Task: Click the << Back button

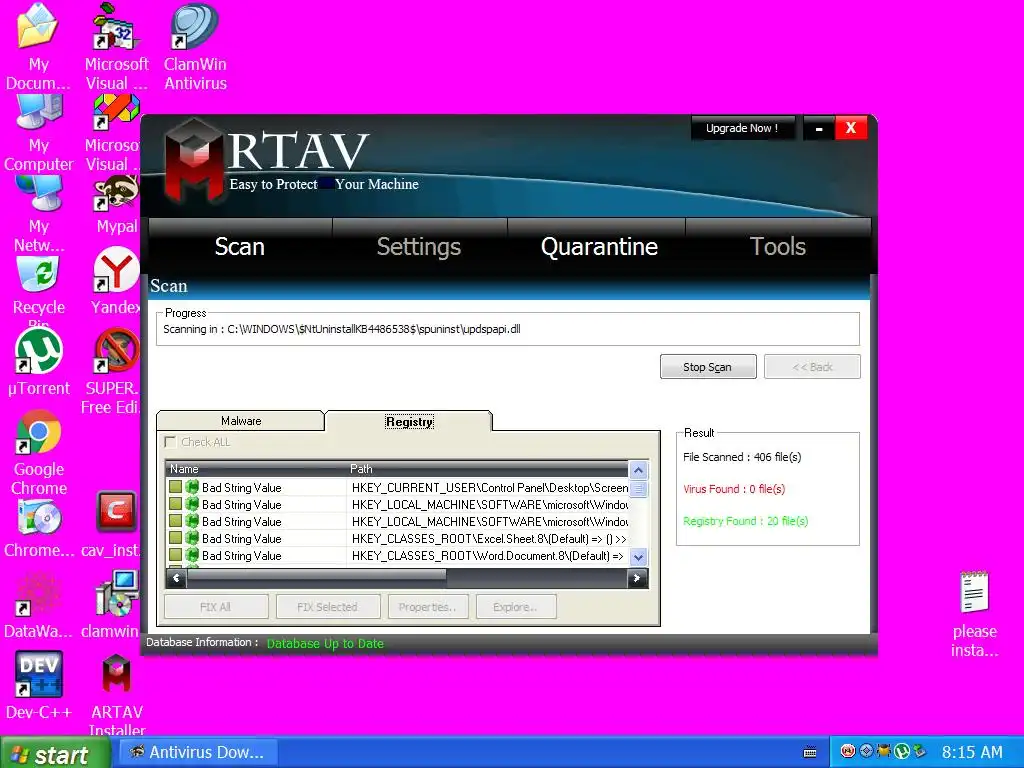Action: click(812, 366)
